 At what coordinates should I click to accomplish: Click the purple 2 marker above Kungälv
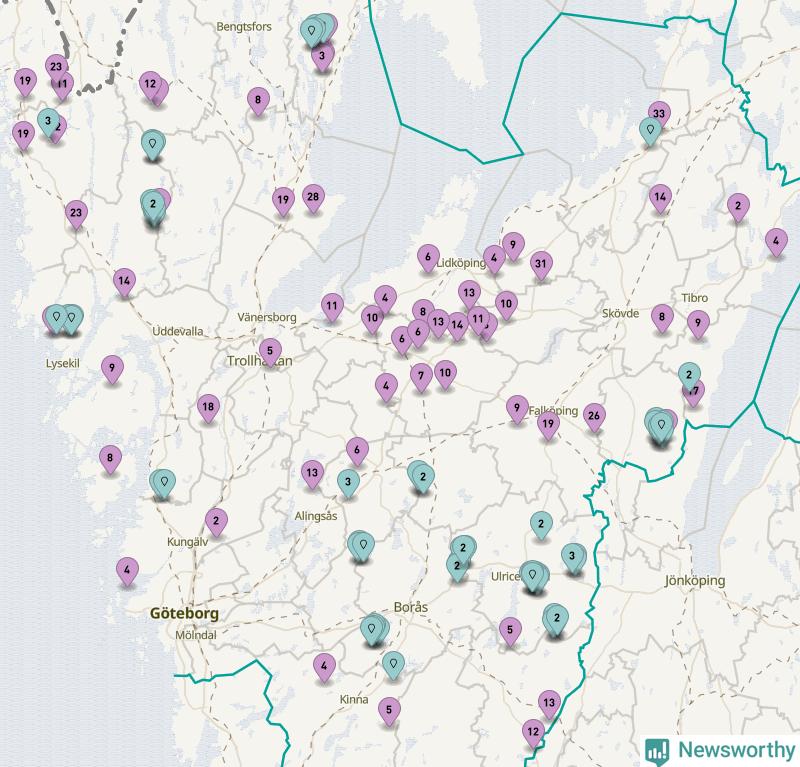pos(216,522)
